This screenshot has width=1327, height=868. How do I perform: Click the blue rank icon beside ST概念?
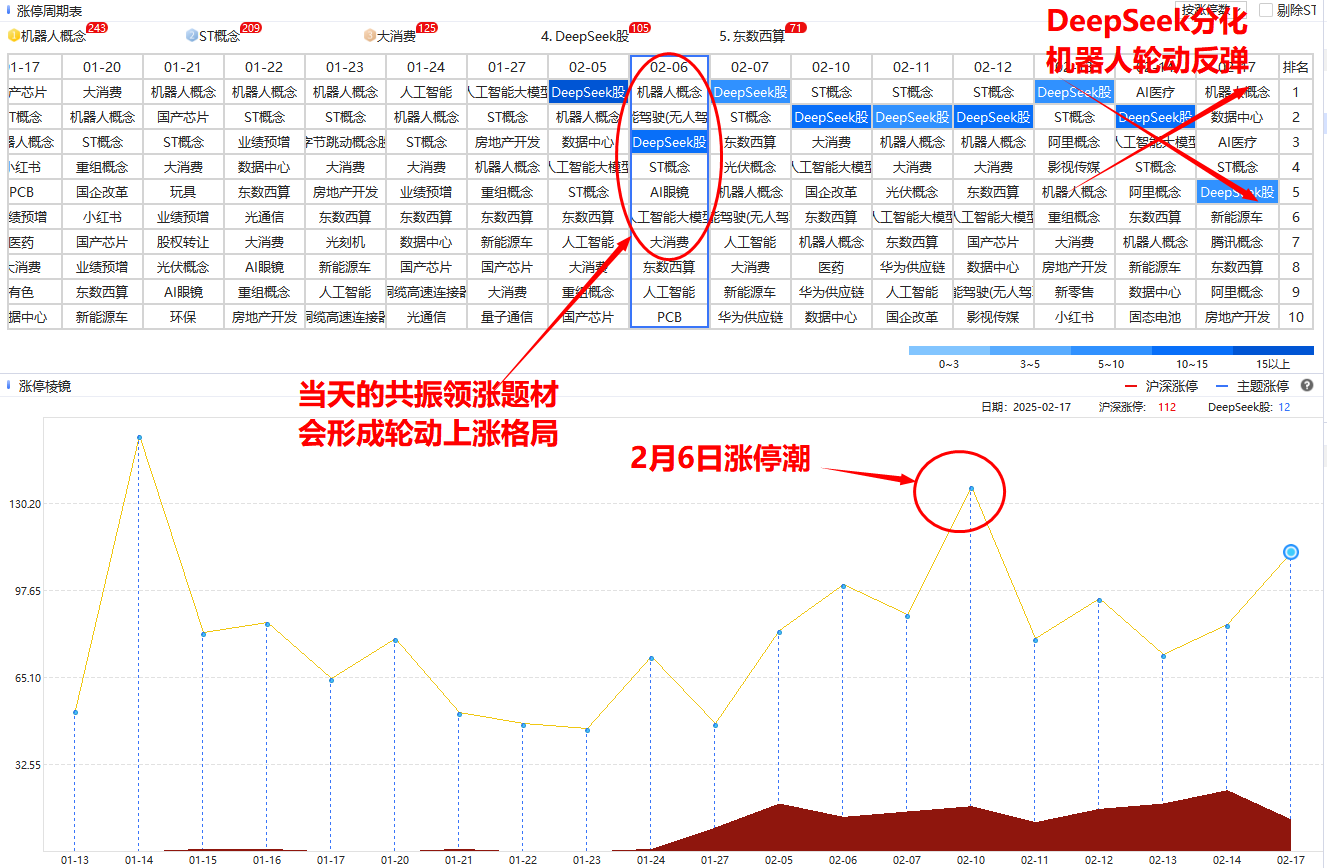(192, 36)
